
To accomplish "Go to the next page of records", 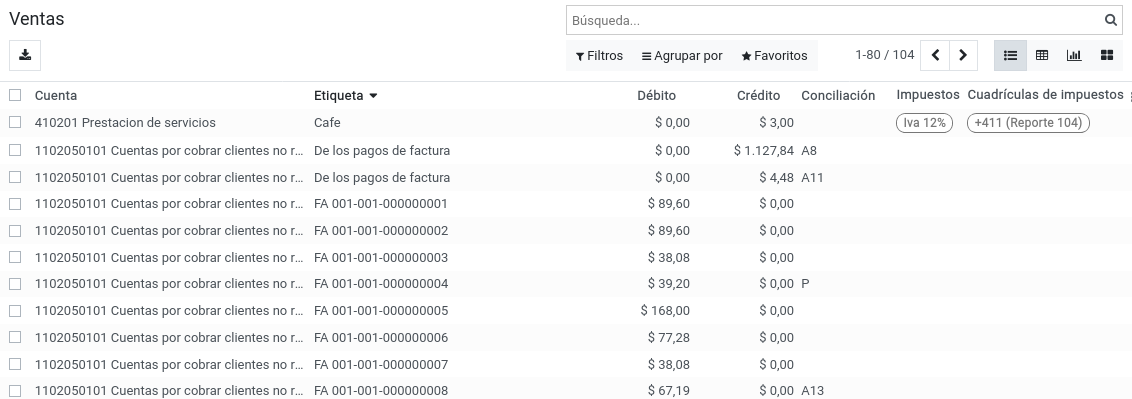I will click(963, 56).
